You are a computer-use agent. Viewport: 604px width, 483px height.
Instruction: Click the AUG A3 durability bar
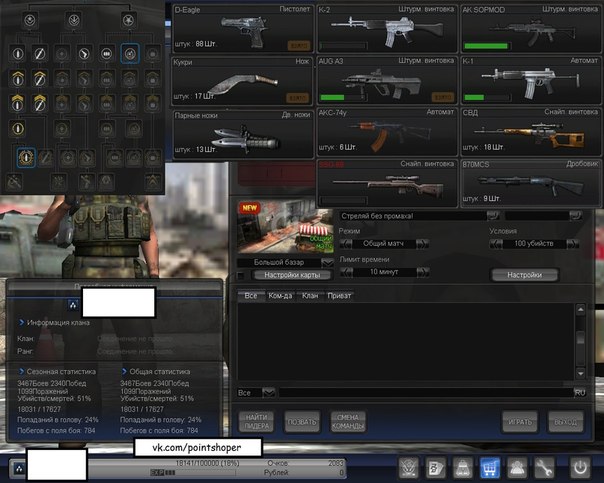(342, 97)
